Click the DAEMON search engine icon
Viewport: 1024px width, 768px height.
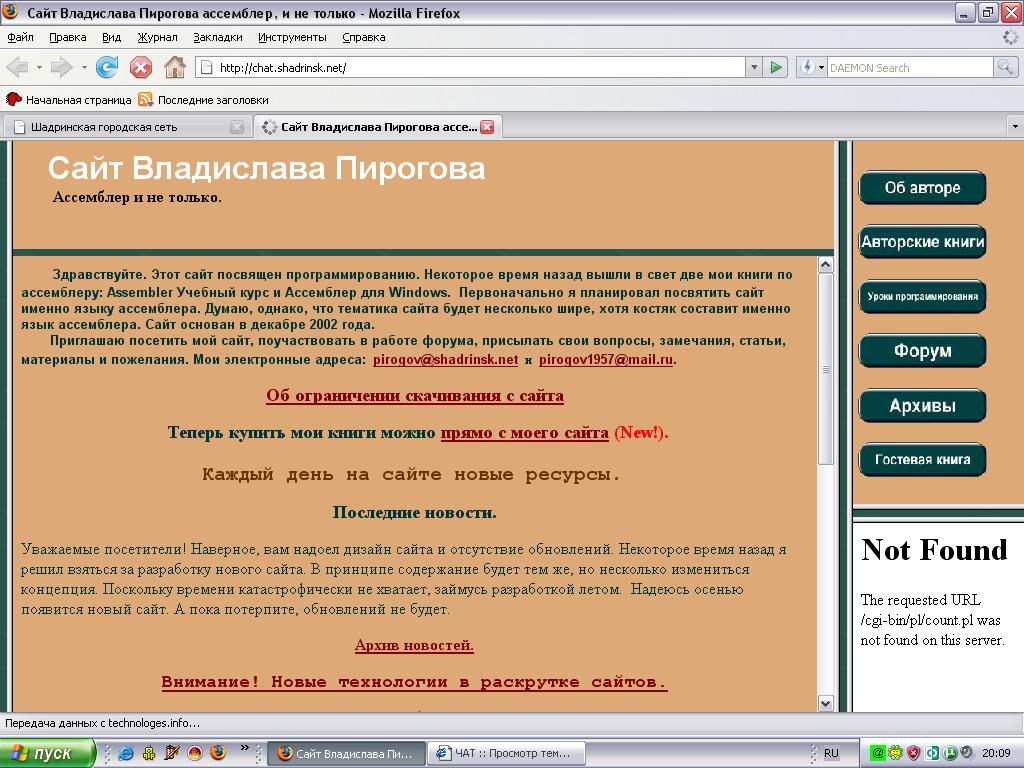808,67
